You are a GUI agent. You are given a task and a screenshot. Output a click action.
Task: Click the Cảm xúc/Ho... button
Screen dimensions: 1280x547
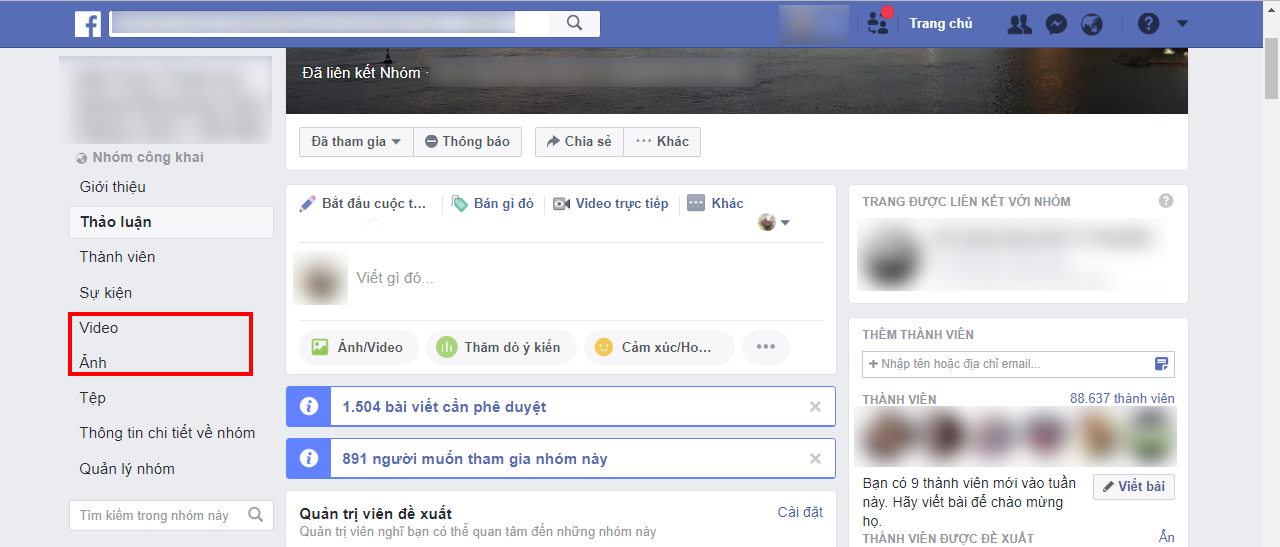(x=659, y=347)
